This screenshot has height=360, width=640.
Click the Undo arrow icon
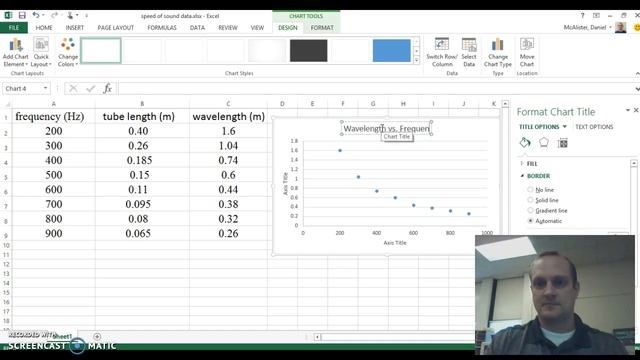[36, 16]
